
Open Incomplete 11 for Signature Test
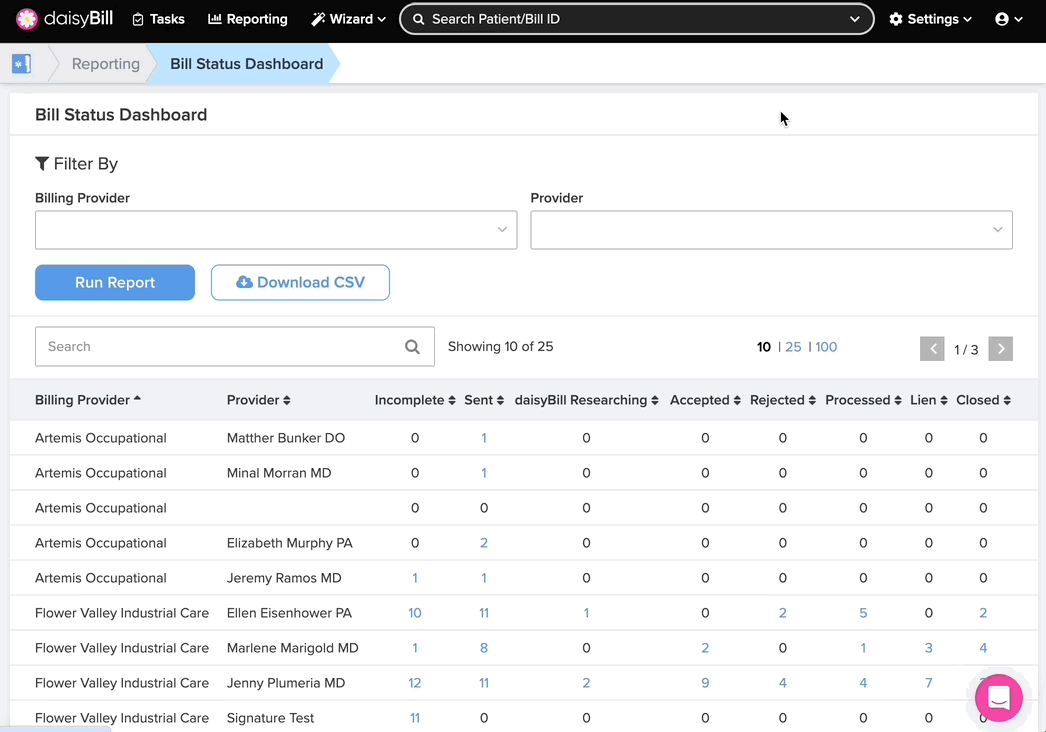tap(415, 718)
